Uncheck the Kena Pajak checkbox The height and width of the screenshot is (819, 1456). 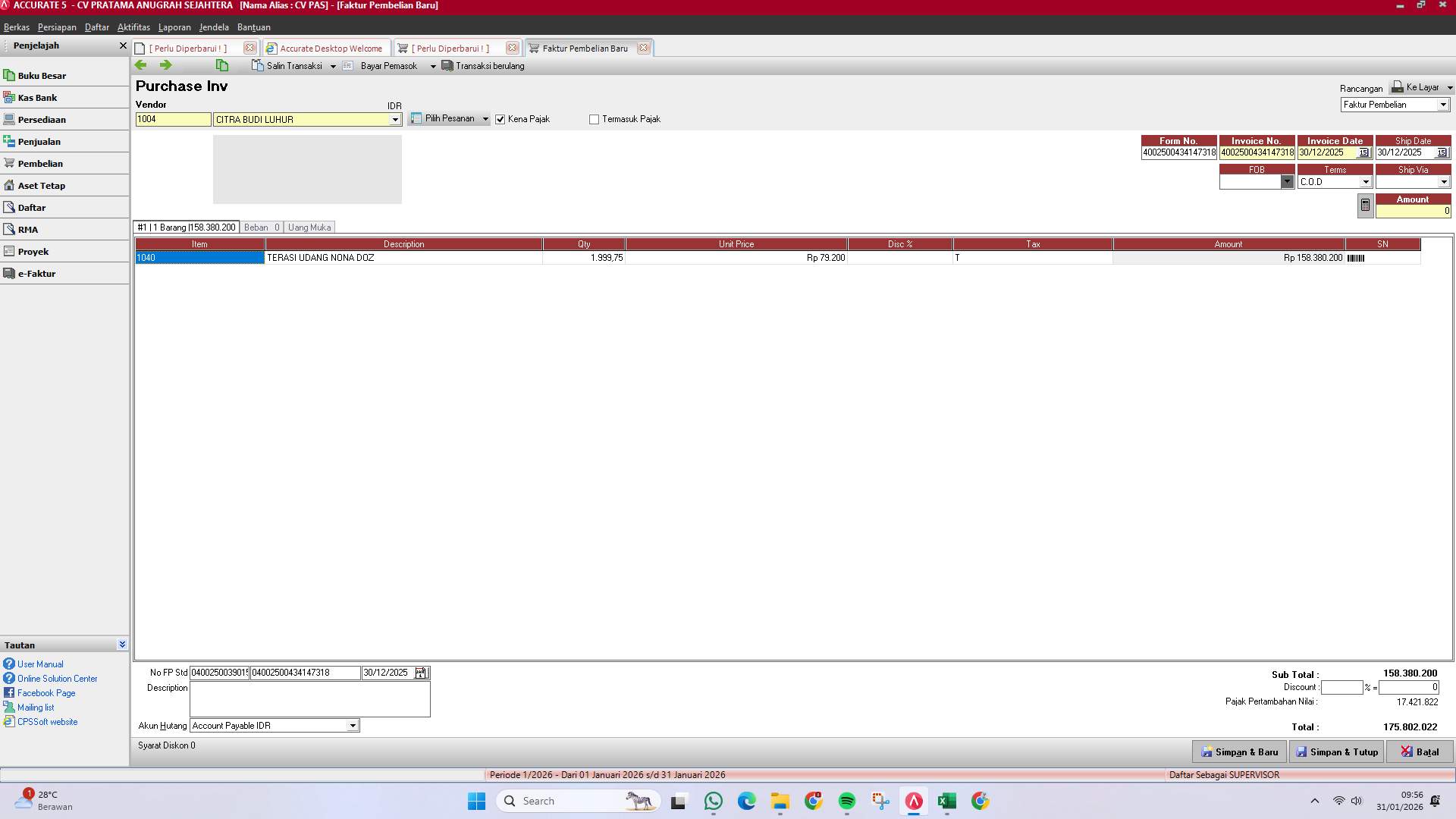[500, 119]
